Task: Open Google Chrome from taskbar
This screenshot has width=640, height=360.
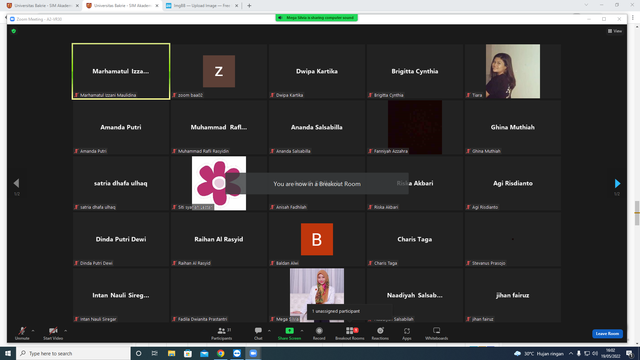Action: point(220,353)
